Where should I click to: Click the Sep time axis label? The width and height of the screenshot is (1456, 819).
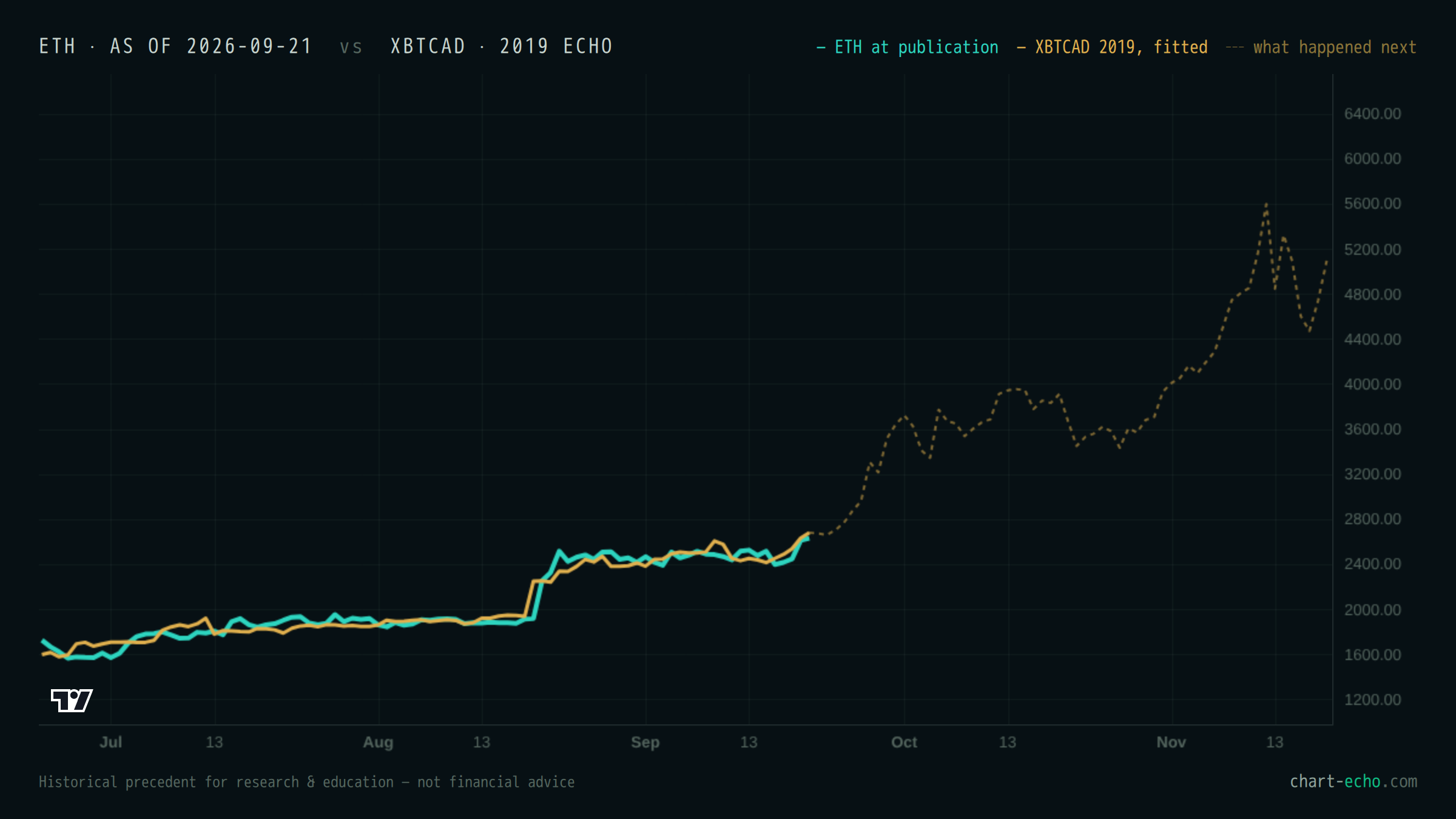coord(645,743)
